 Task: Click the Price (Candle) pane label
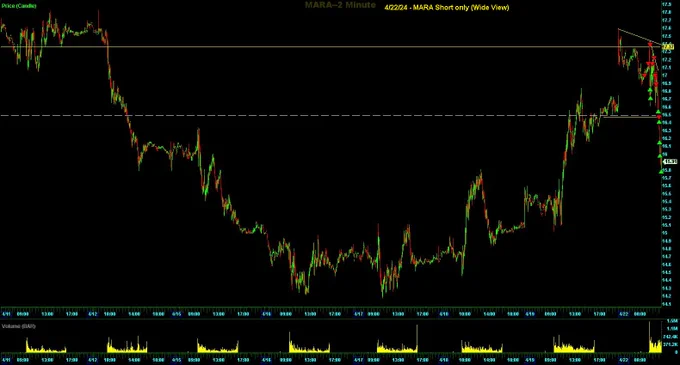click(x=19, y=6)
